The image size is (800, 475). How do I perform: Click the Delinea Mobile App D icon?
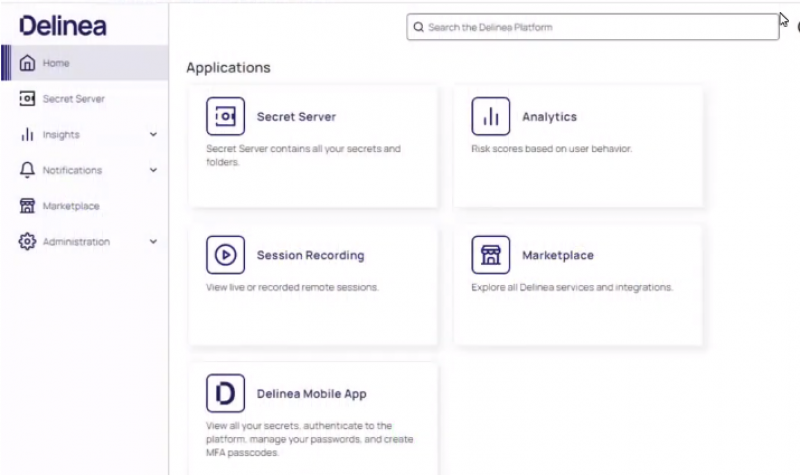[x=225, y=394]
